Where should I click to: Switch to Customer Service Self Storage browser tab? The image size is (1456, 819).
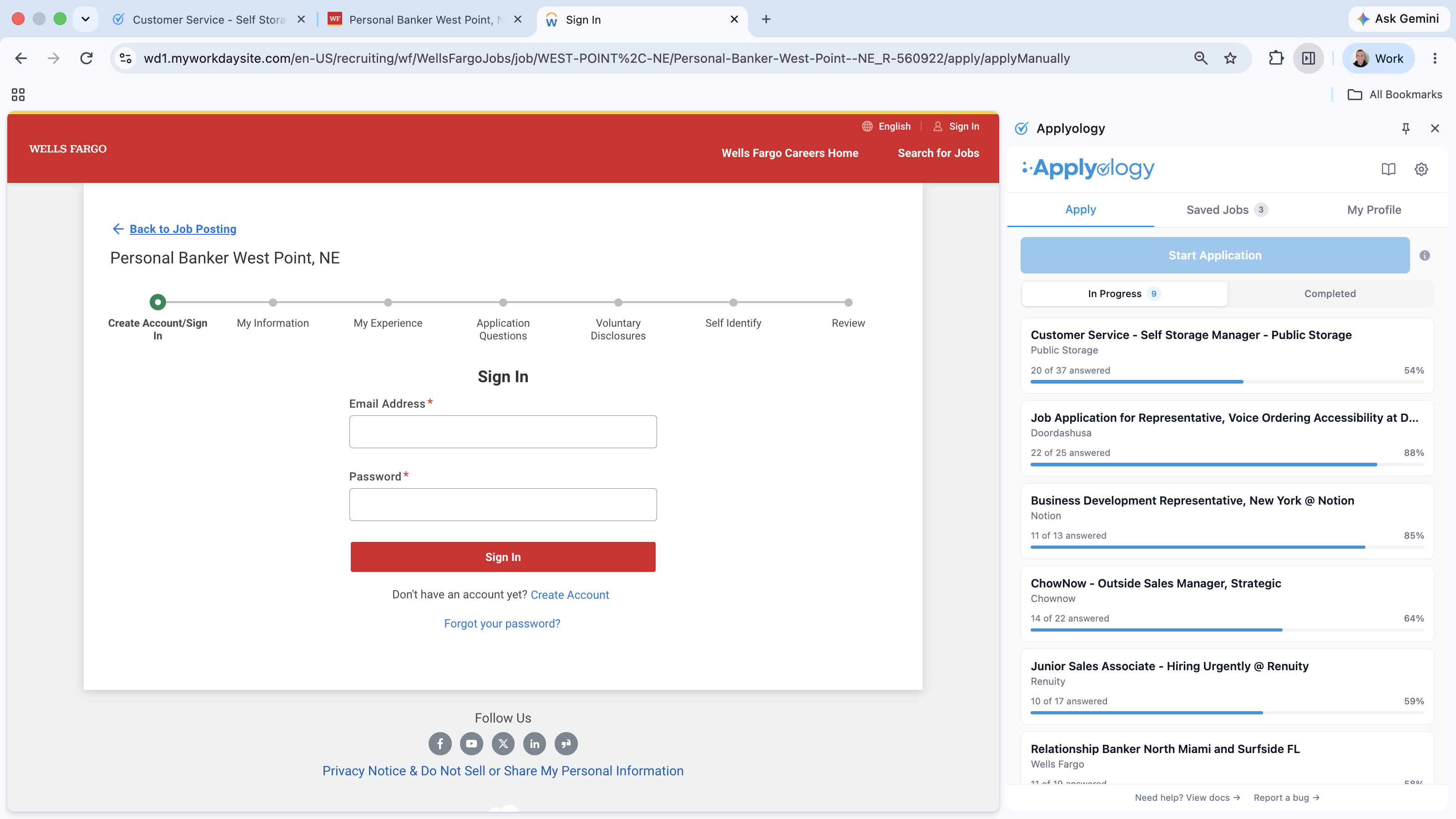point(208,19)
